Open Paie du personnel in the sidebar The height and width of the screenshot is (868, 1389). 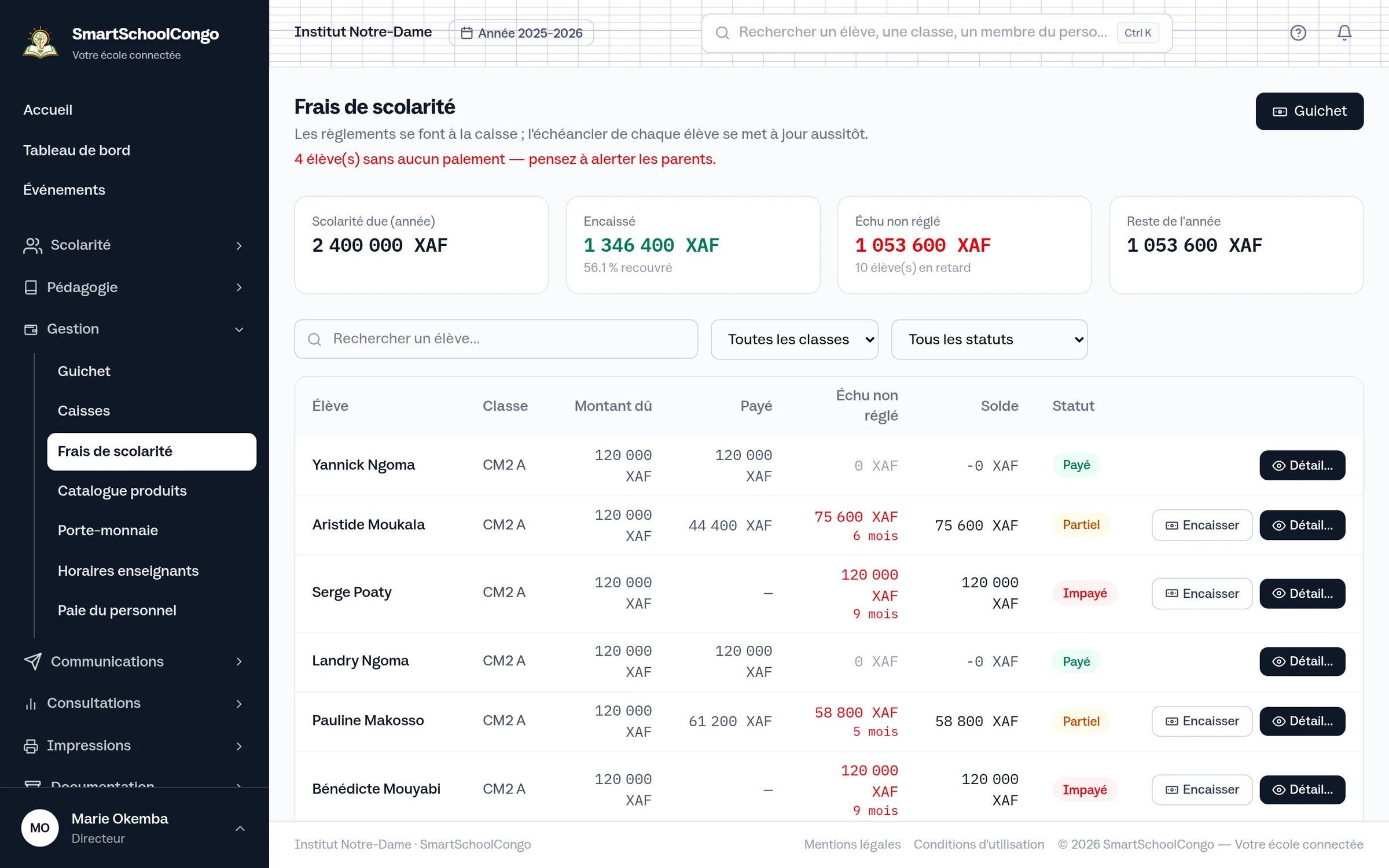[x=117, y=610]
